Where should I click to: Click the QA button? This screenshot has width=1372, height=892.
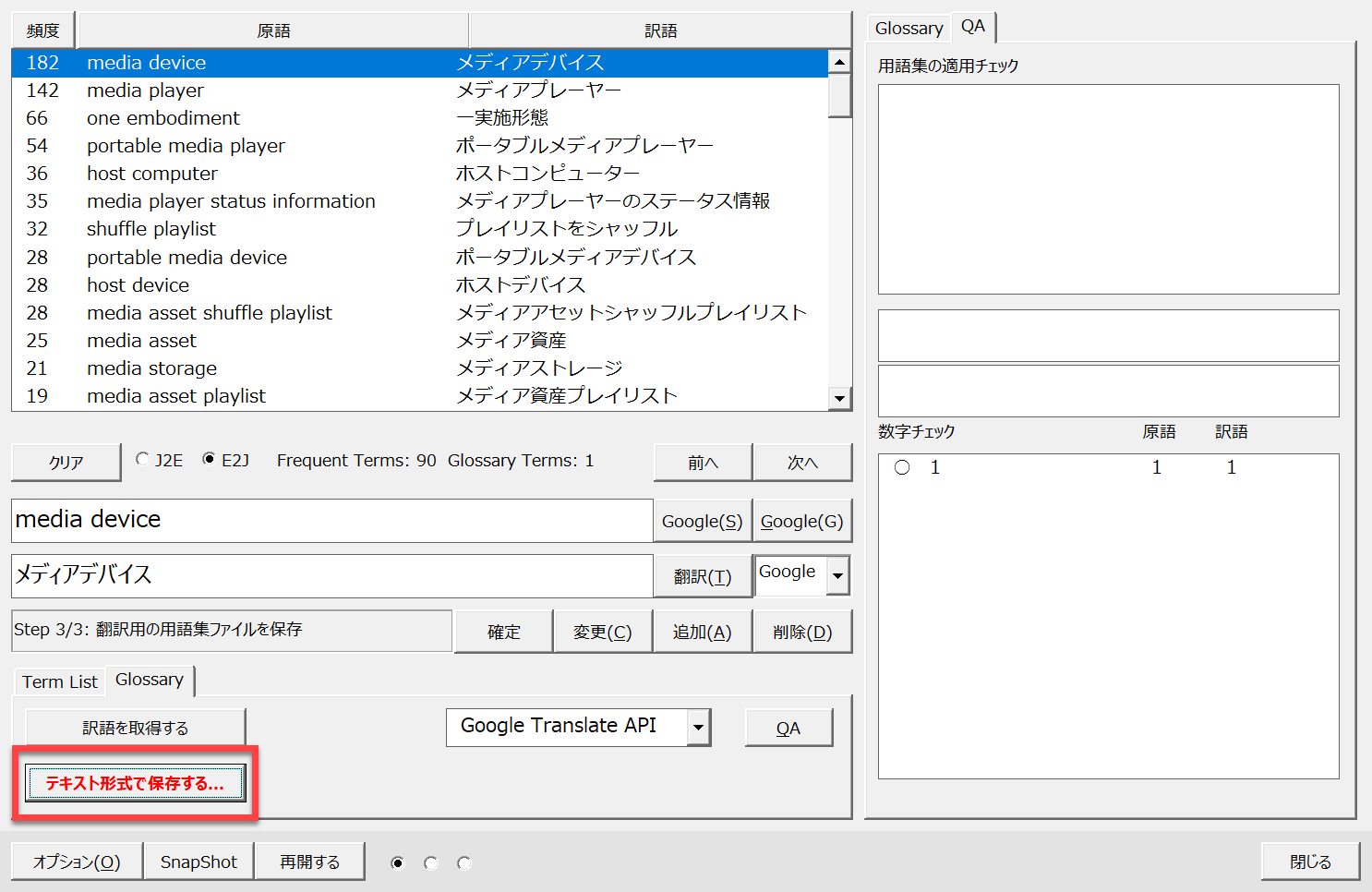pos(788,728)
